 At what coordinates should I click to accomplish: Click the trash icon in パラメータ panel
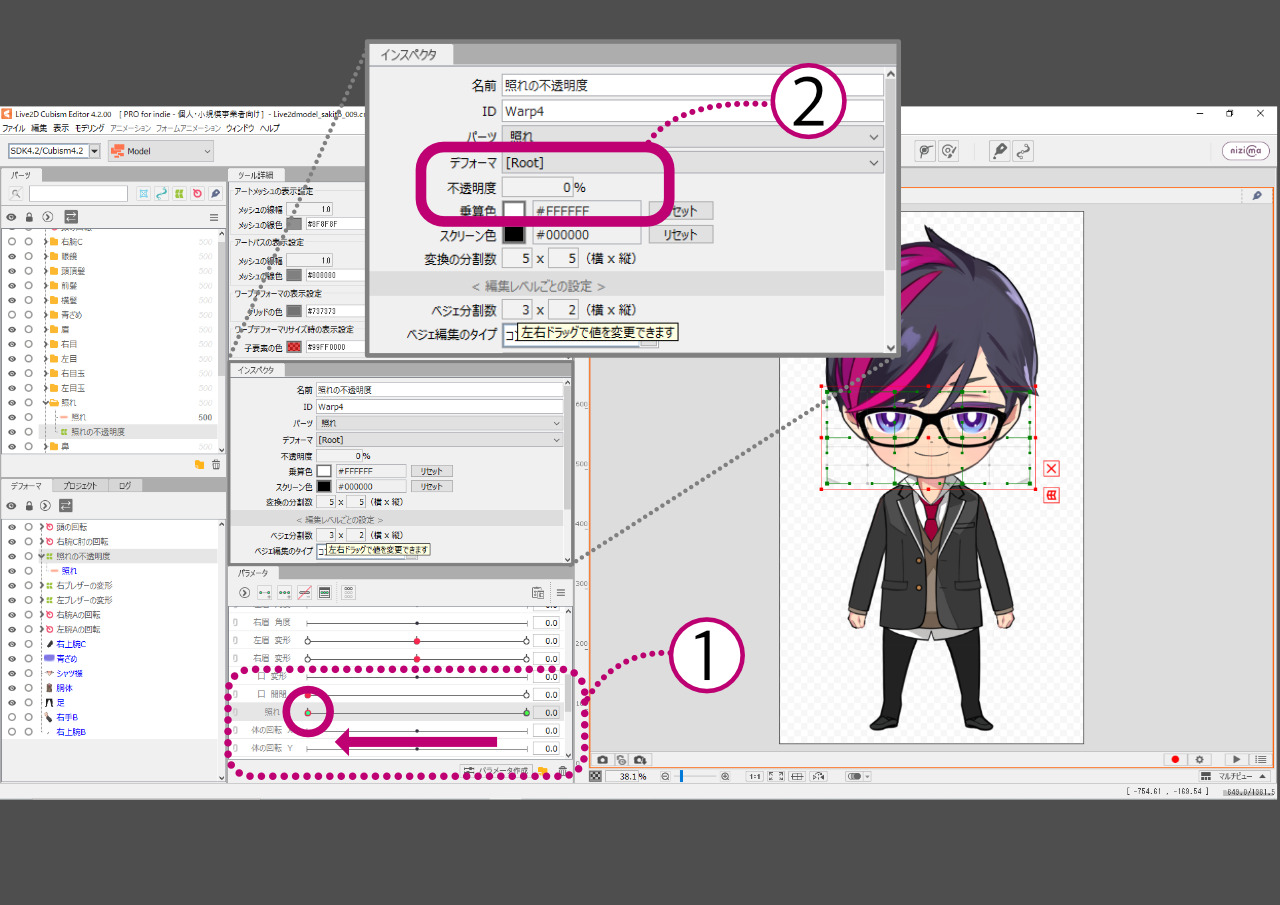tap(563, 771)
